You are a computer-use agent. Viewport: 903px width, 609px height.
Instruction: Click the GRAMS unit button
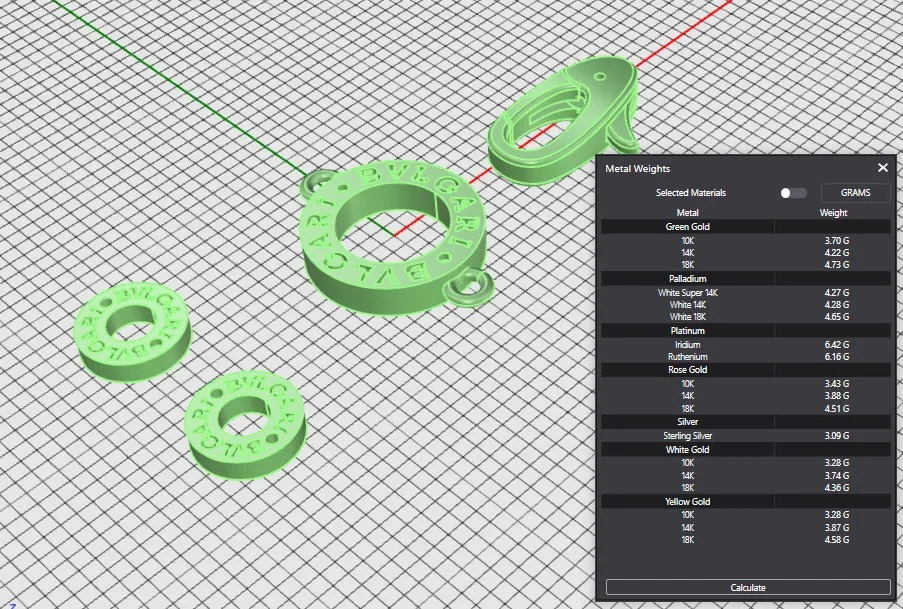click(x=855, y=193)
